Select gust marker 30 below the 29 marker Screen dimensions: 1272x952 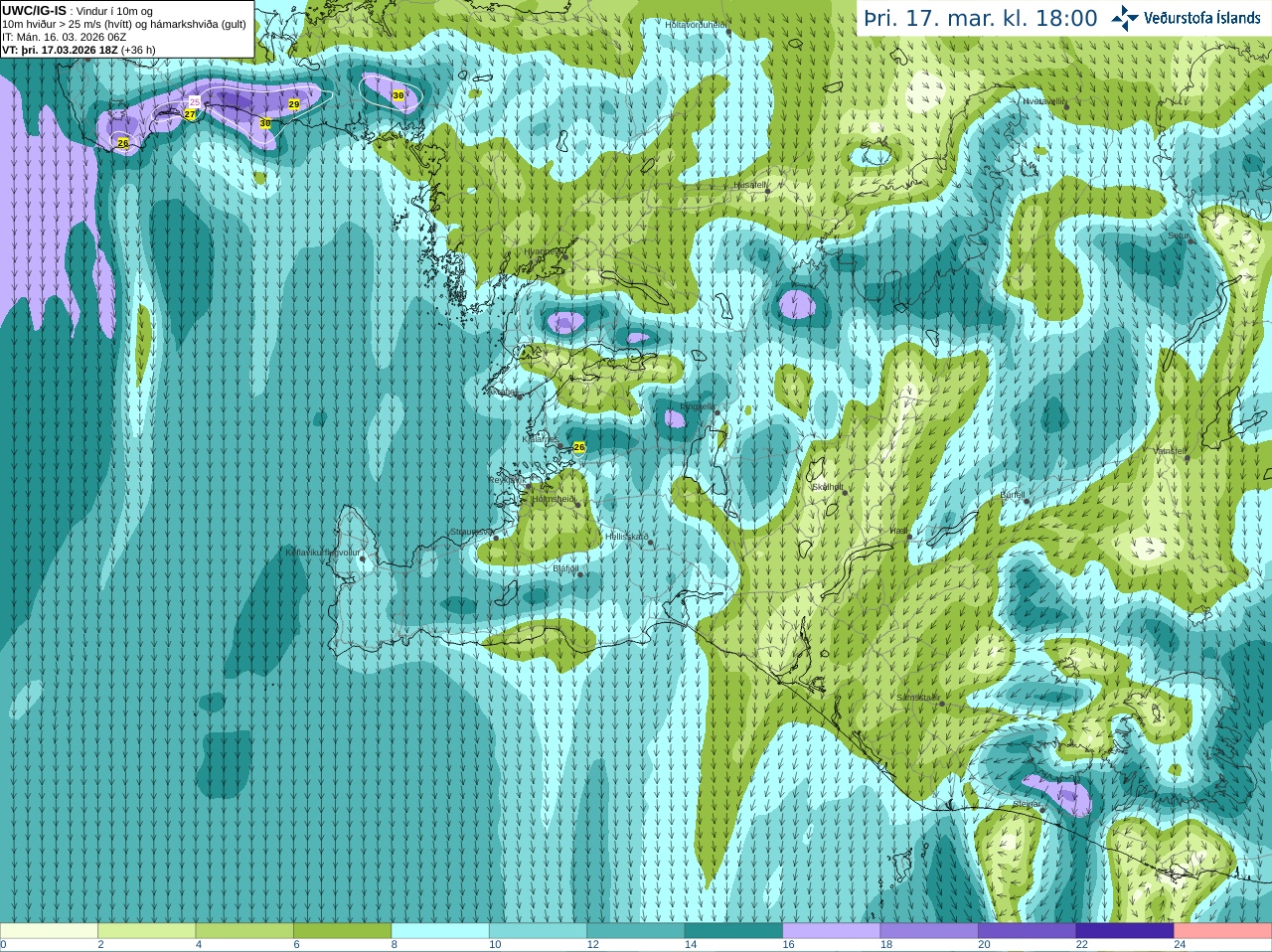click(264, 123)
